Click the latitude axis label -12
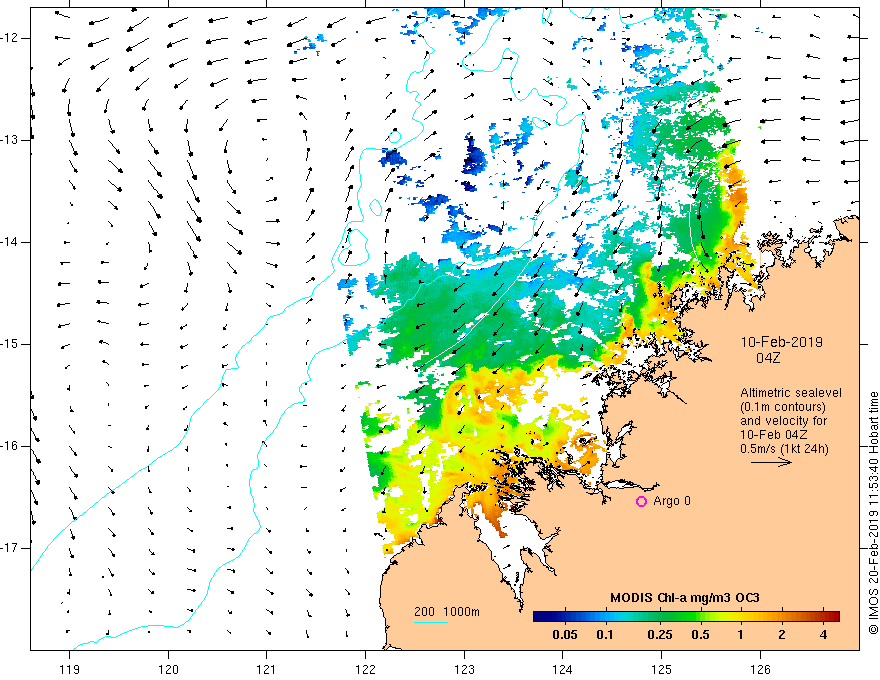 click(10, 38)
